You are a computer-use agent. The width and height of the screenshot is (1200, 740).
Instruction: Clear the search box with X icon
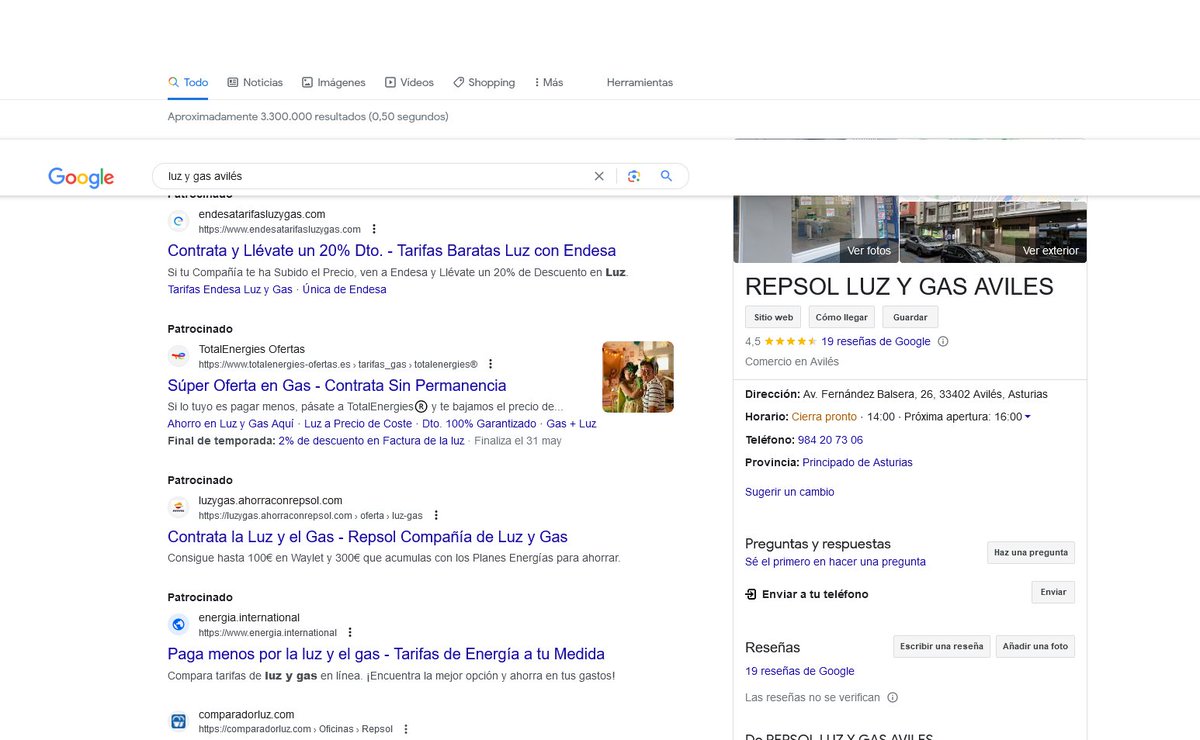pos(599,176)
